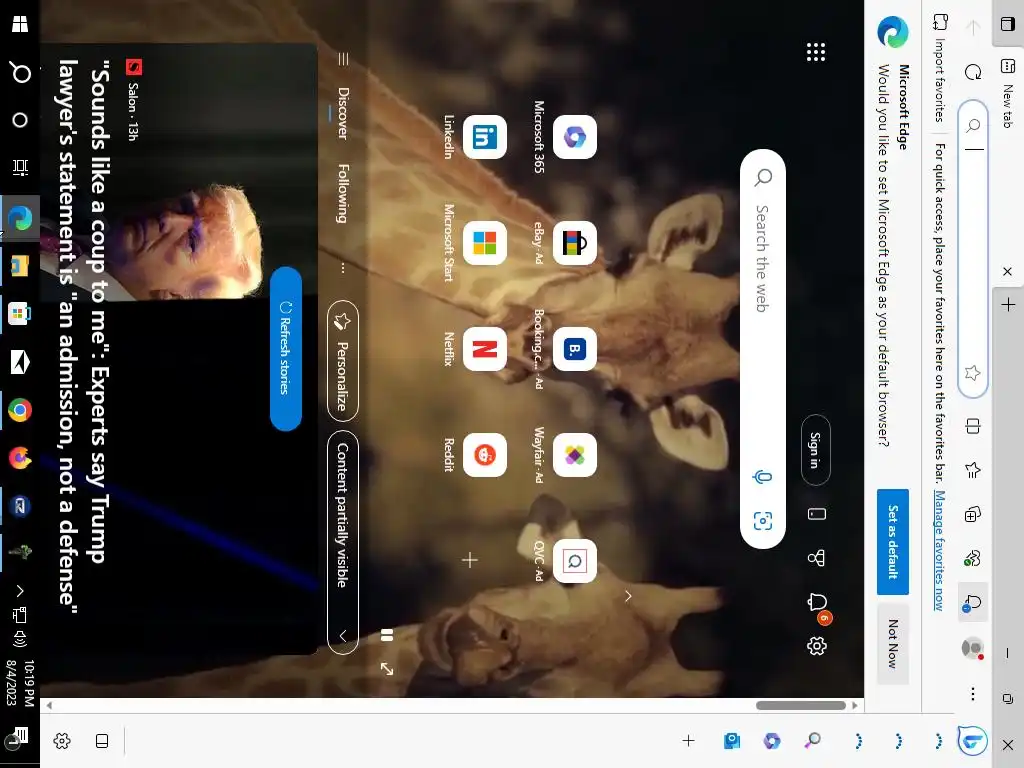Open the Tab actions menu

coord(1008,24)
